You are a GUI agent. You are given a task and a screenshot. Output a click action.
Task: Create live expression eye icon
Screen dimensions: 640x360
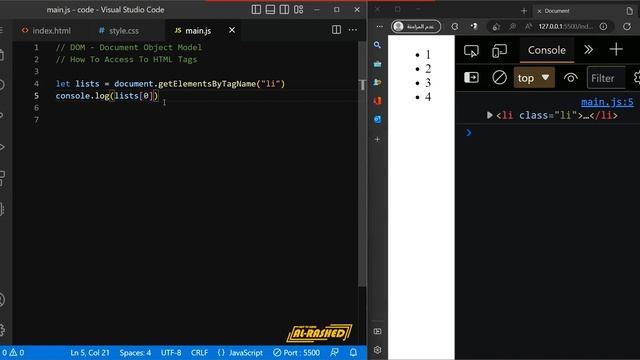point(571,78)
